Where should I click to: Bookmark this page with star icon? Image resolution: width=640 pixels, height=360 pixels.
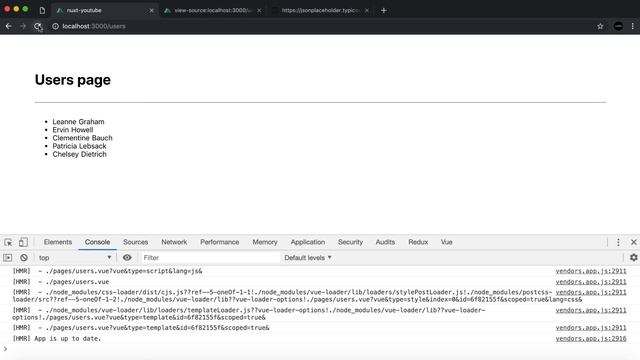tap(600, 26)
